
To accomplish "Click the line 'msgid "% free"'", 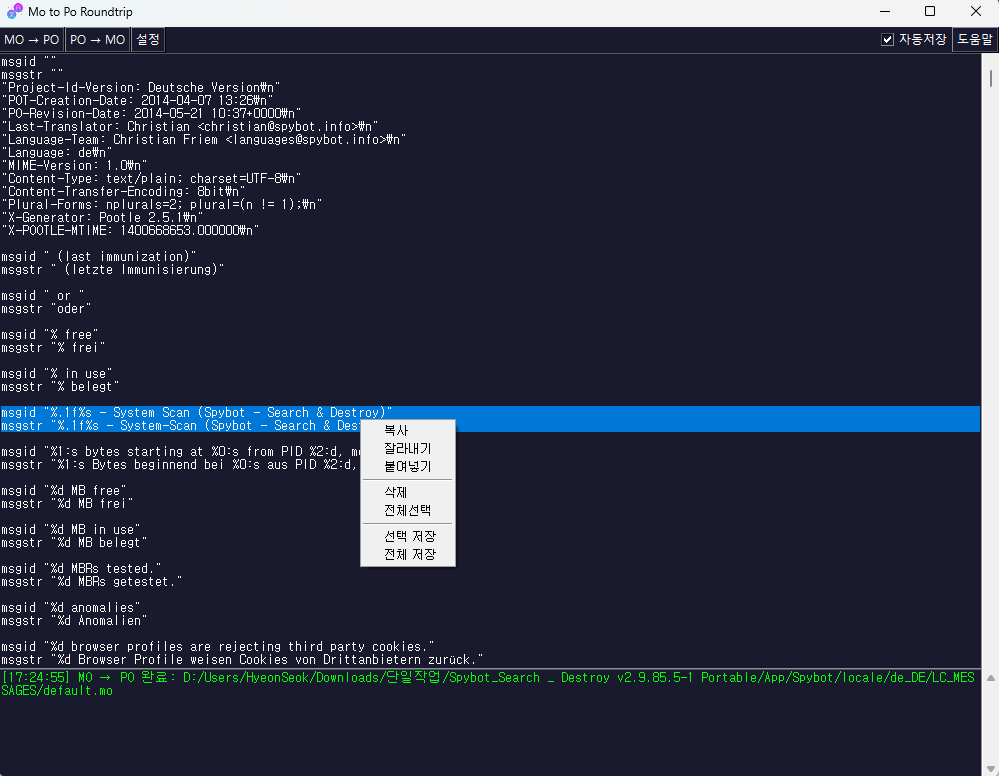I will 50,334.
